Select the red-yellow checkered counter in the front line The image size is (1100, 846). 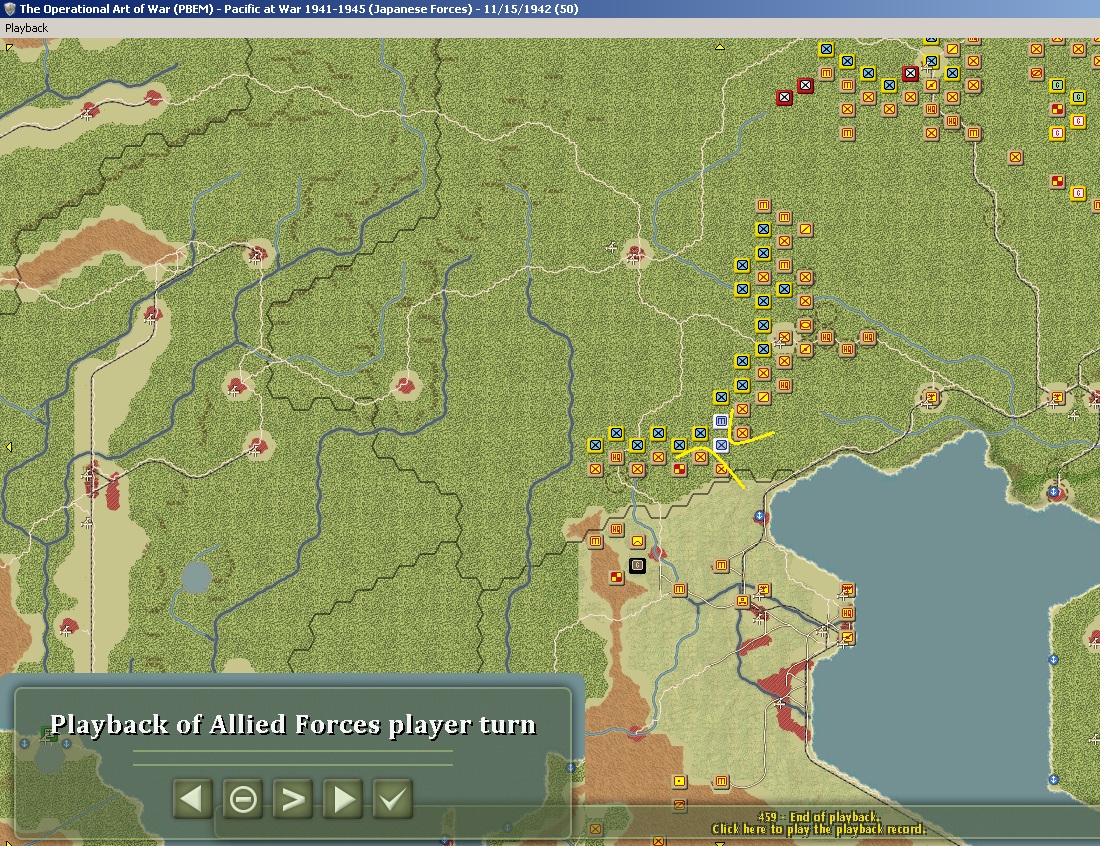coord(679,469)
